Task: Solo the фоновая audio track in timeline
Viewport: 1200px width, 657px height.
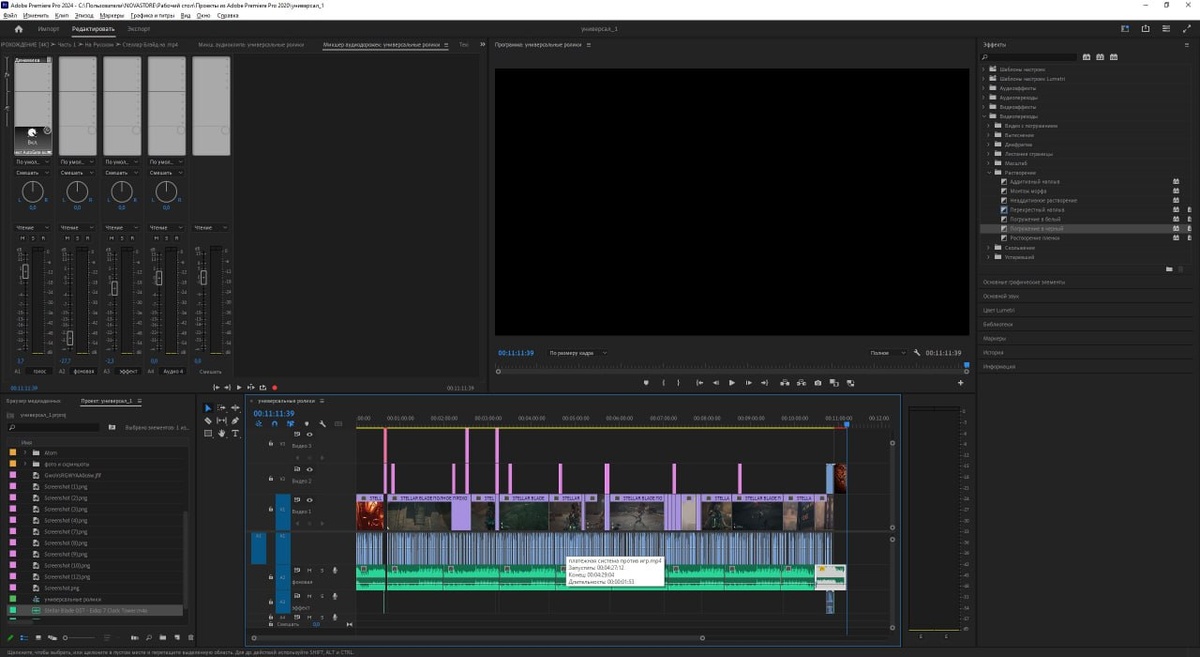Action: point(322,571)
